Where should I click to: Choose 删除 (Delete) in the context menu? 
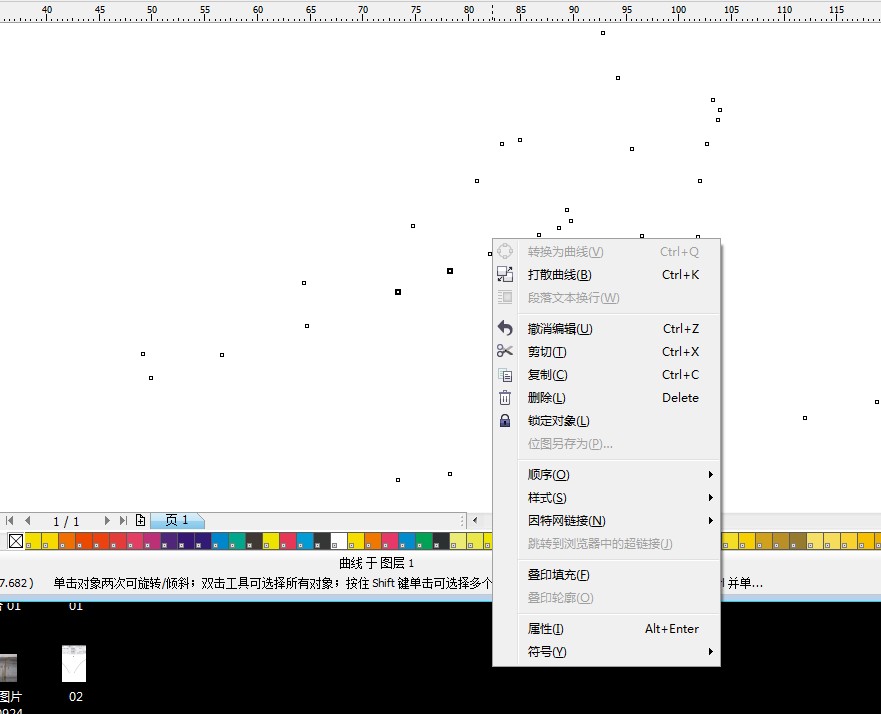tap(606, 398)
